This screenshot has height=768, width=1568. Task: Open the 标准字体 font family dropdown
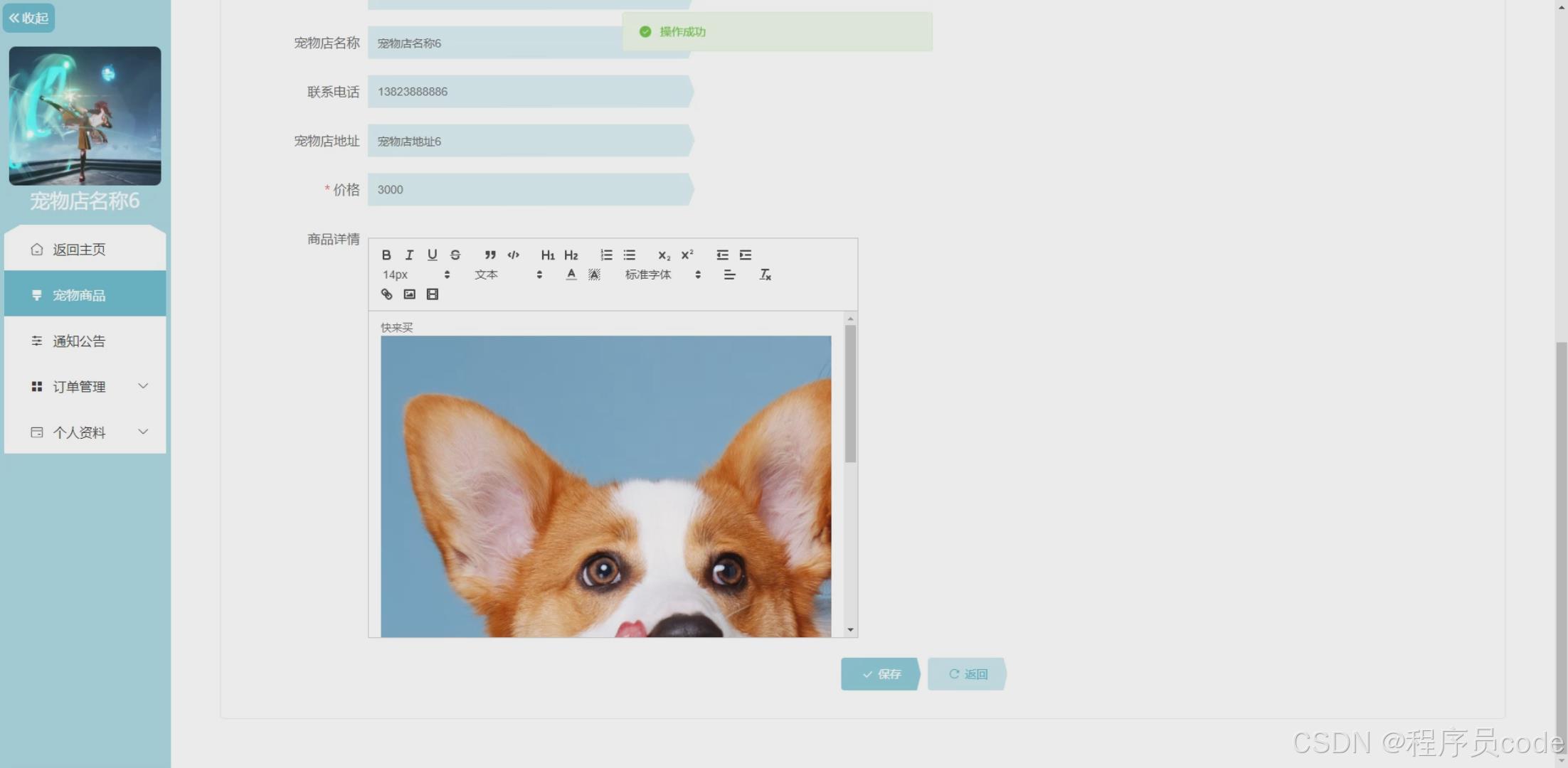pyautogui.click(x=662, y=274)
